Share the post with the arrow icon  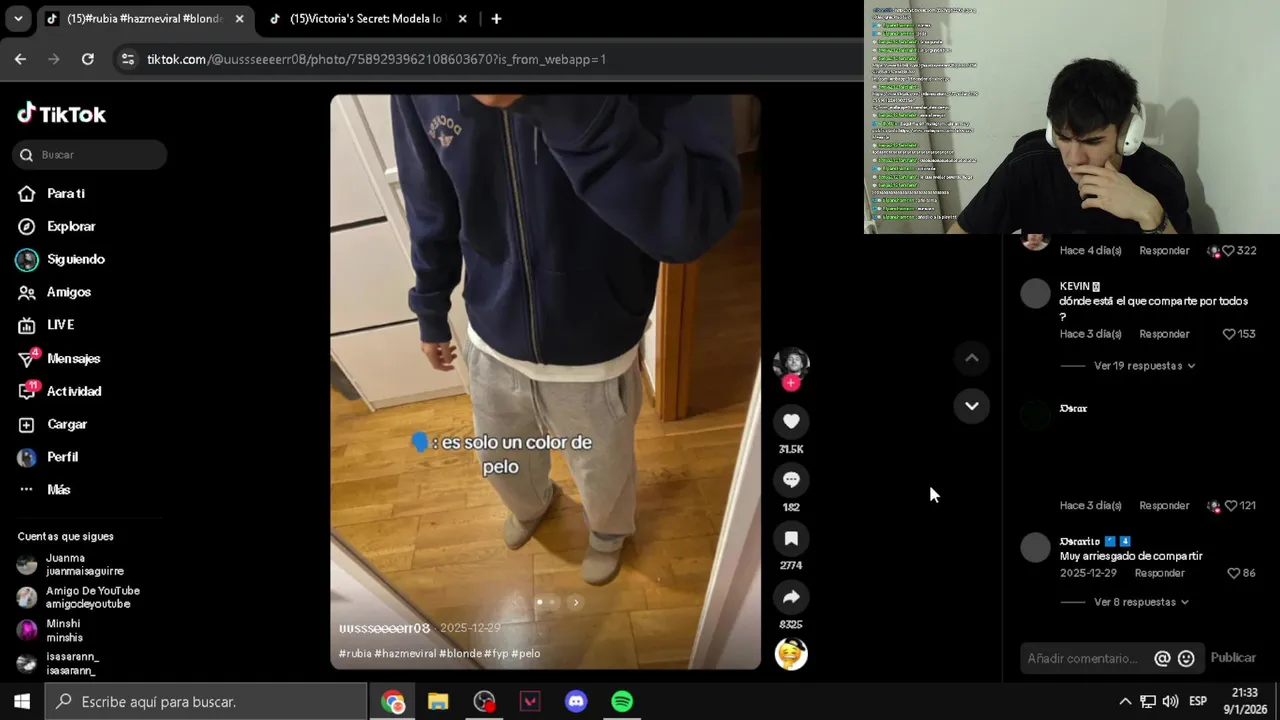(791, 597)
